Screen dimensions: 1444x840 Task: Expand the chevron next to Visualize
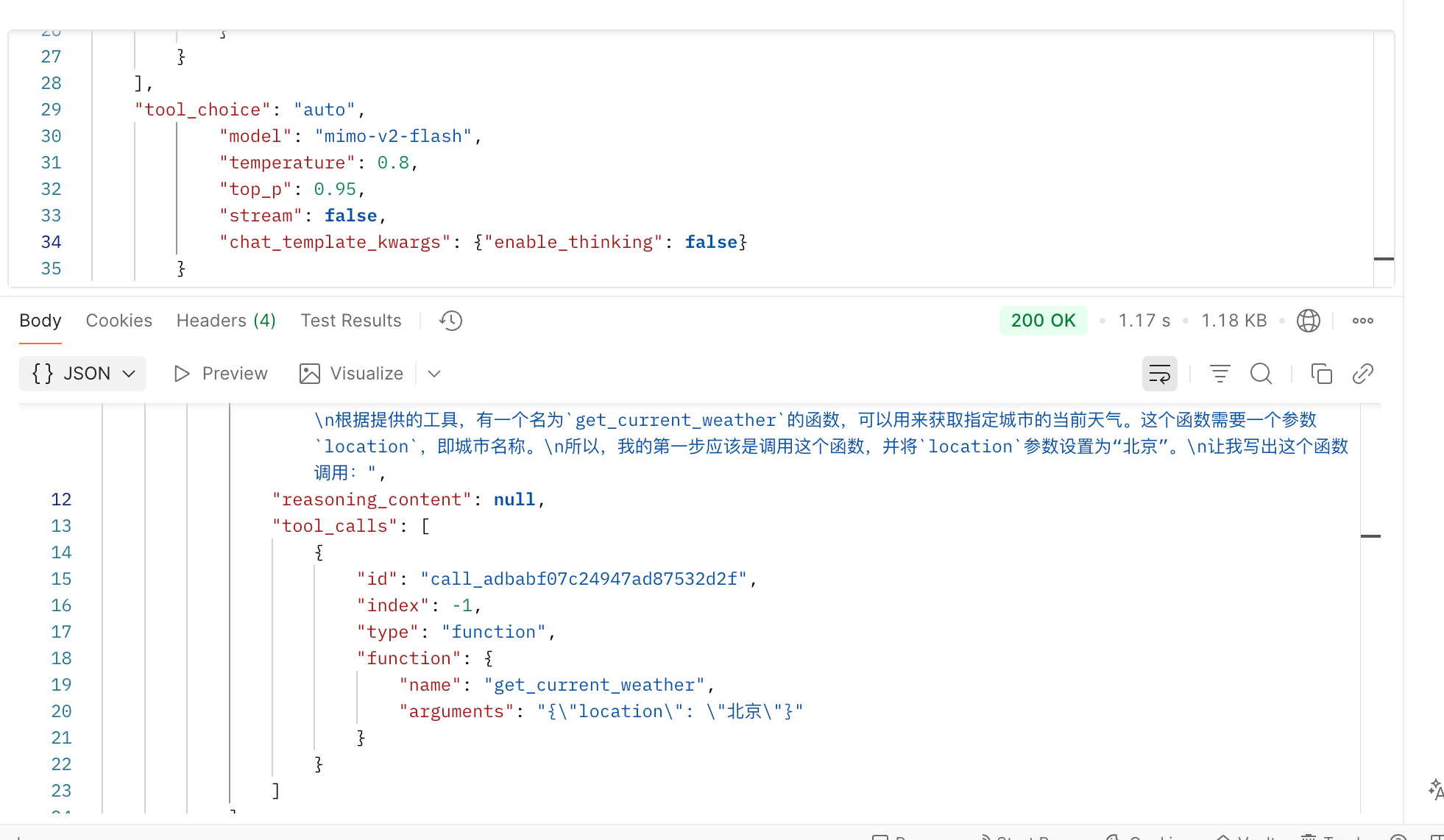434,374
